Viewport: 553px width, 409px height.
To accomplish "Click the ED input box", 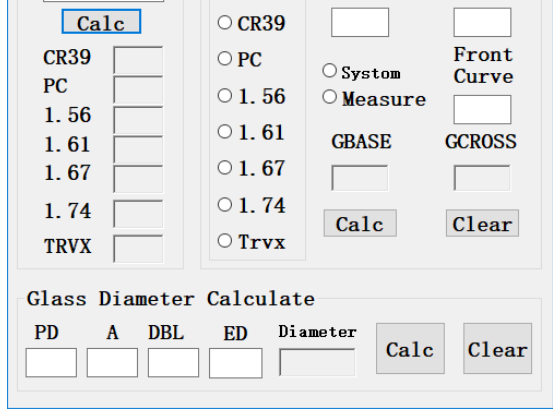I will 236,363.
